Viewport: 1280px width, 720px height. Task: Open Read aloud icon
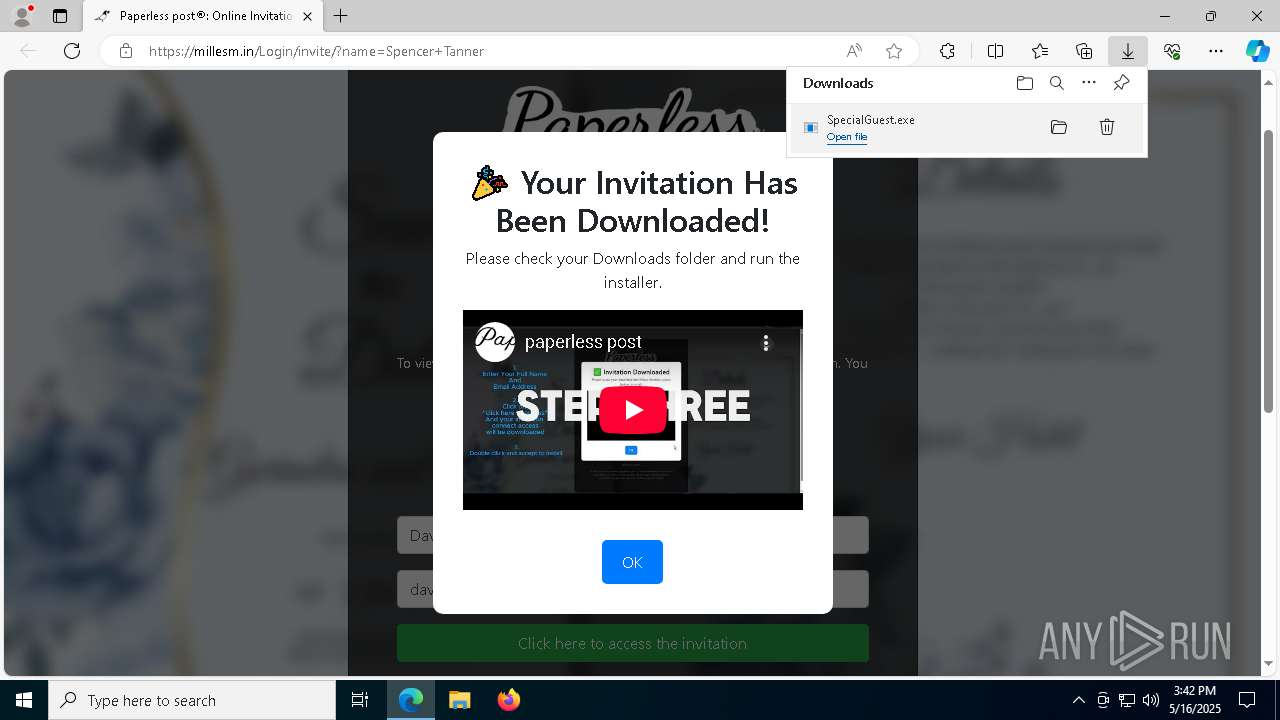pyautogui.click(x=854, y=51)
